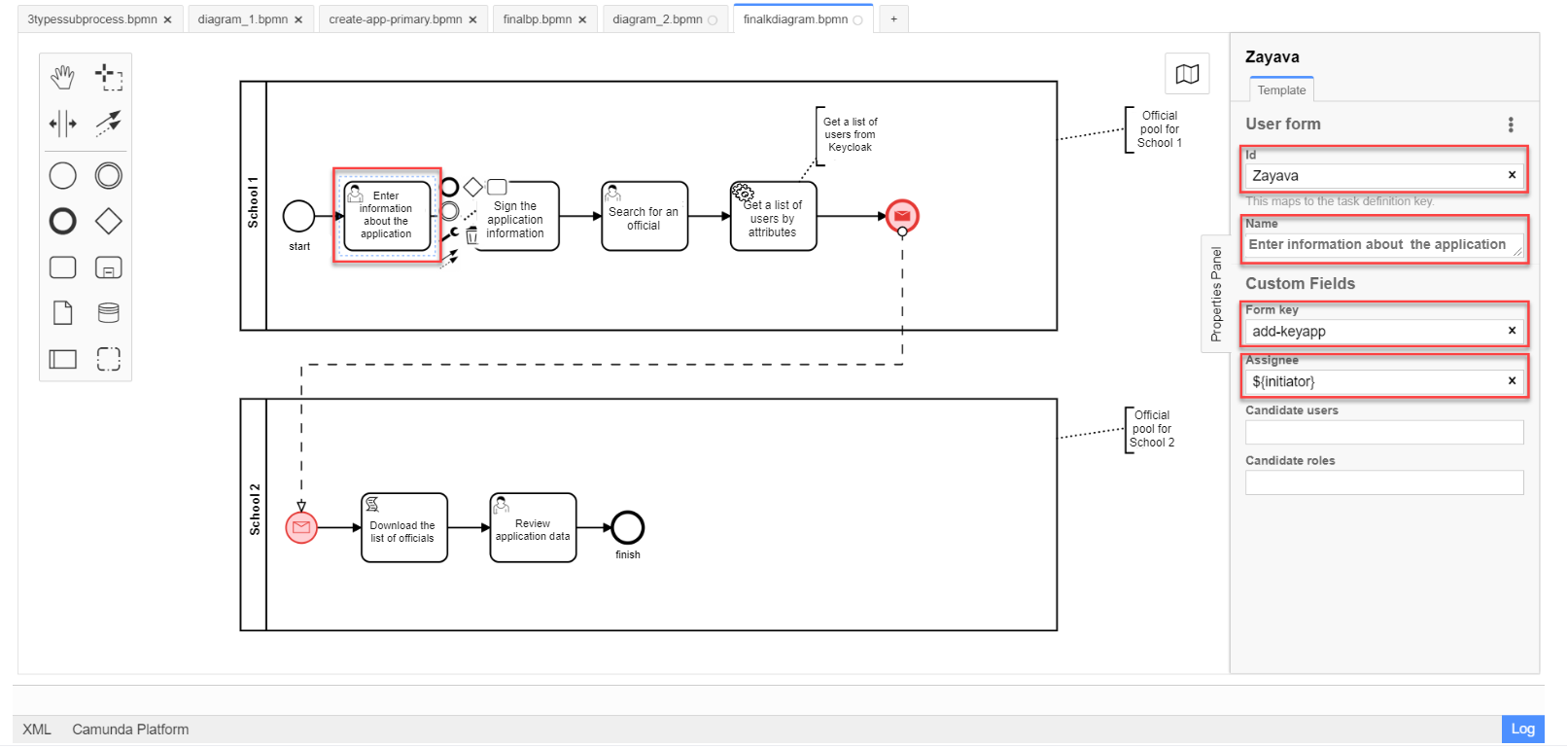1568x748 pixels.
Task: Click the wrench change-type icon in context pad
Action: [x=450, y=234]
